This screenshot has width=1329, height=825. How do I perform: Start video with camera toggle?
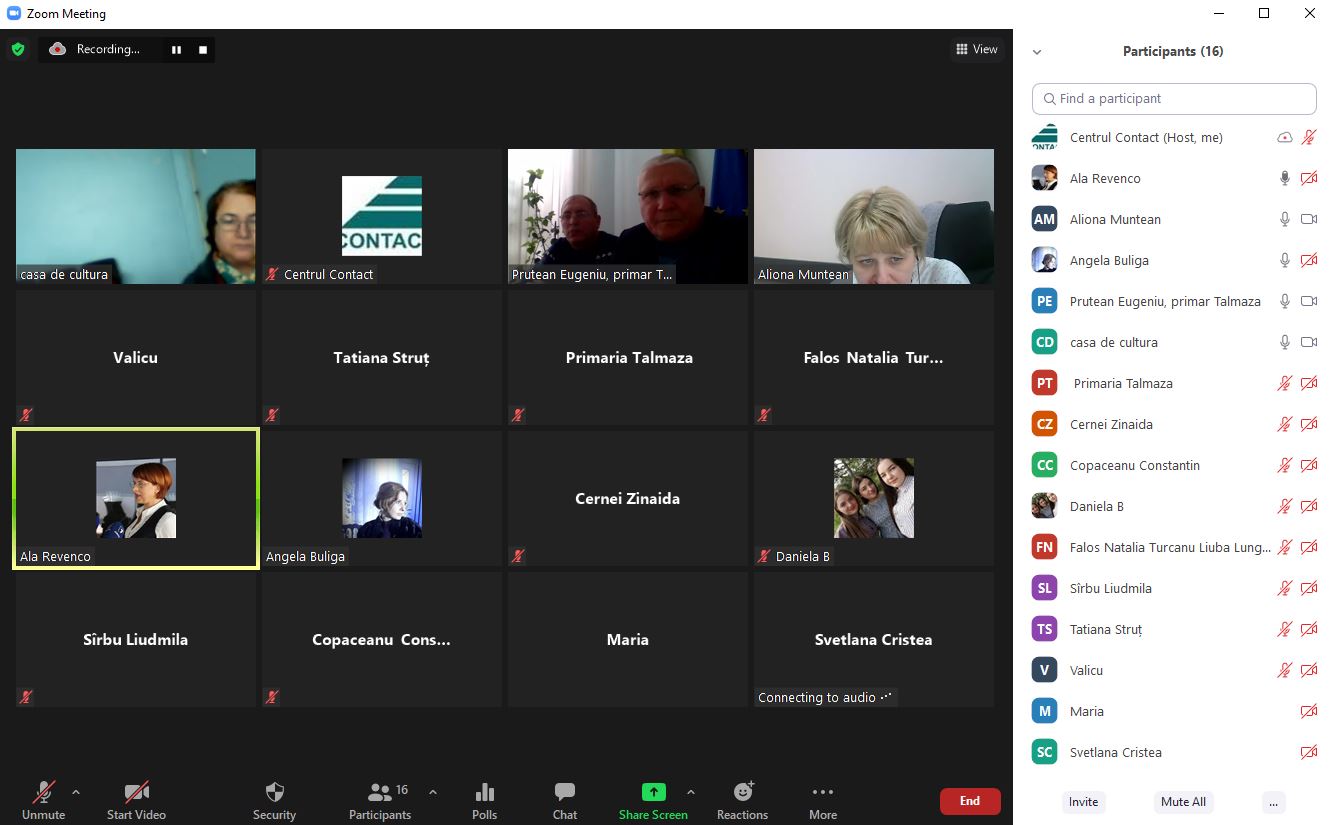click(x=137, y=801)
